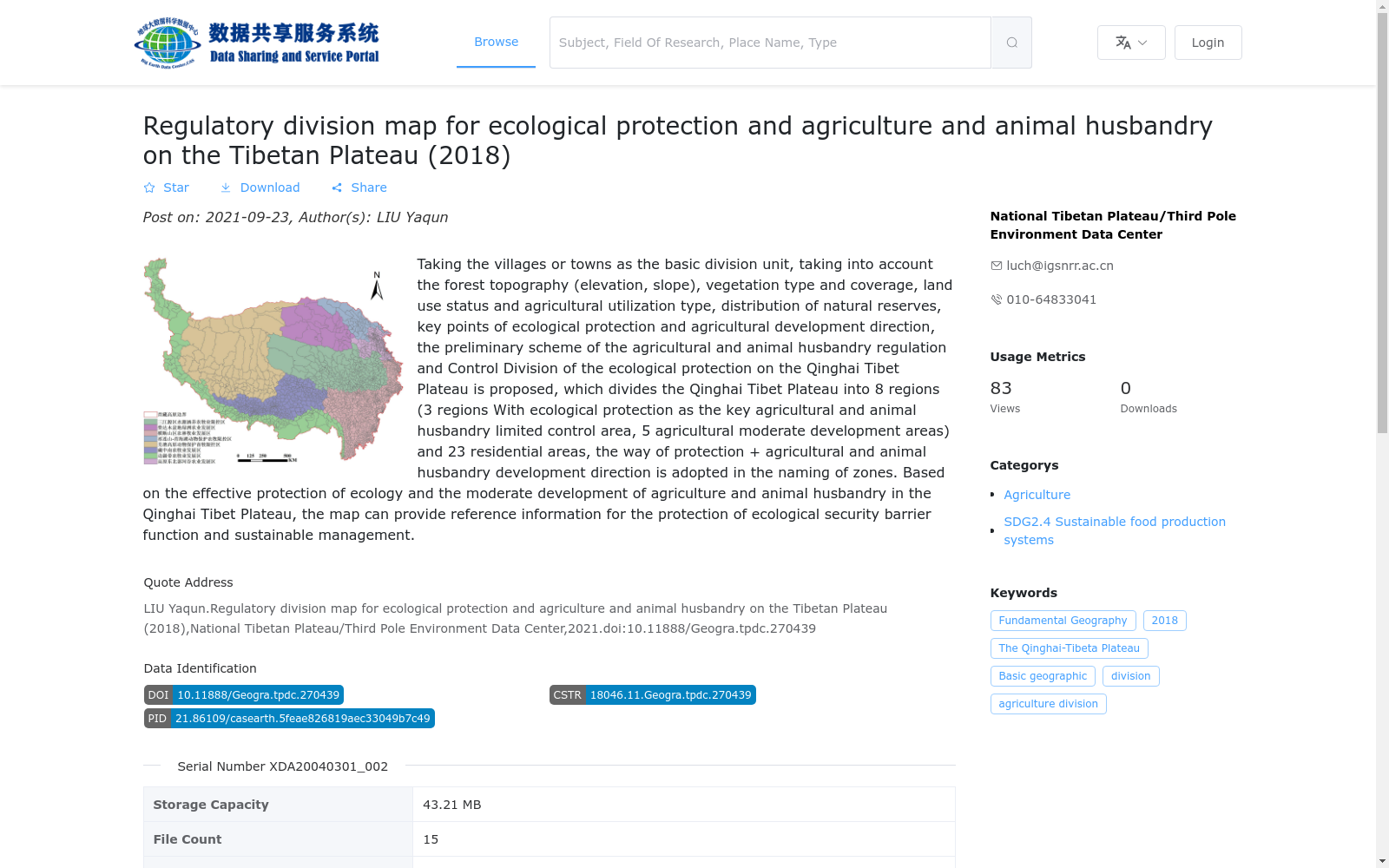The height and width of the screenshot is (868, 1389).
Task: Click the PID casearth identifier badge
Action: pos(289,719)
